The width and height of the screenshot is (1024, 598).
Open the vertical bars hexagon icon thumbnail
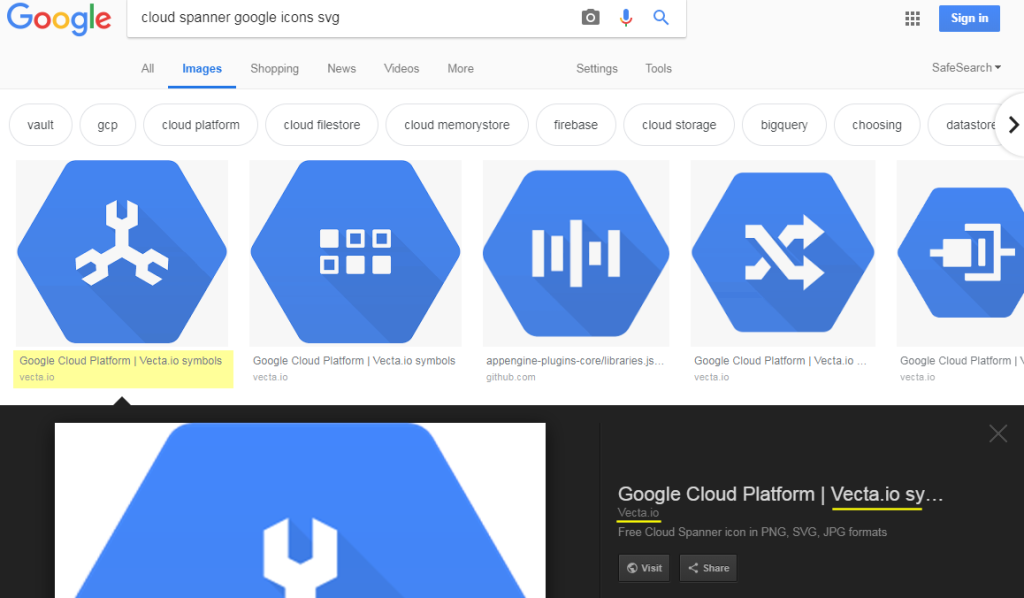click(576, 253)
